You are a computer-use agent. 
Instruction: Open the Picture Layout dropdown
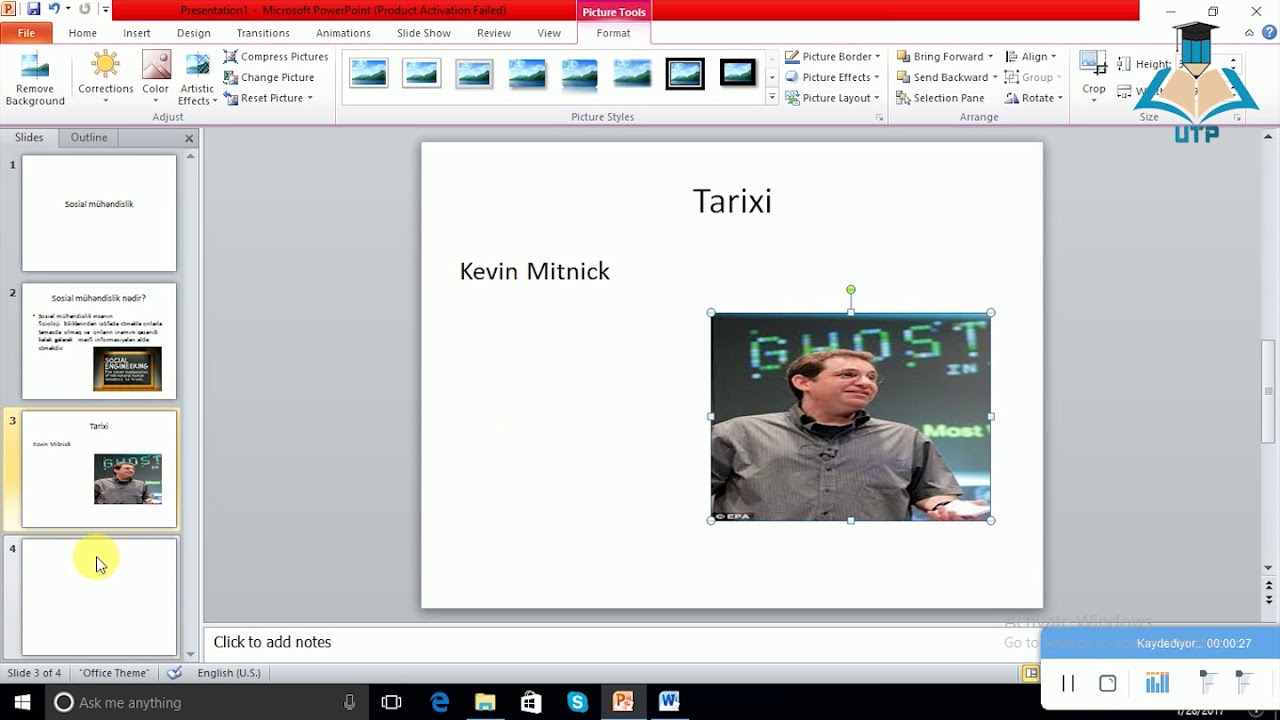pyautogui.click(x=832, y=98)
